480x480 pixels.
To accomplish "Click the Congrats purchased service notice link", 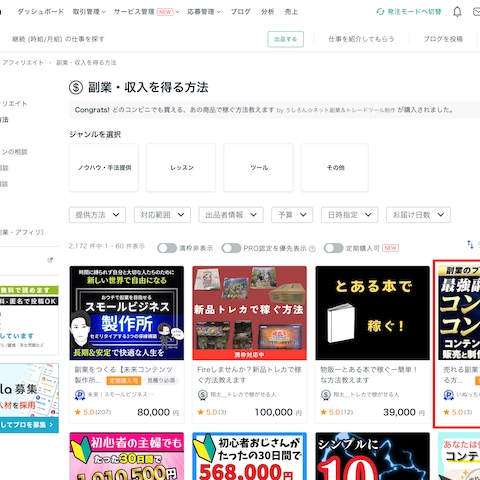I will [x=193, y=110].
